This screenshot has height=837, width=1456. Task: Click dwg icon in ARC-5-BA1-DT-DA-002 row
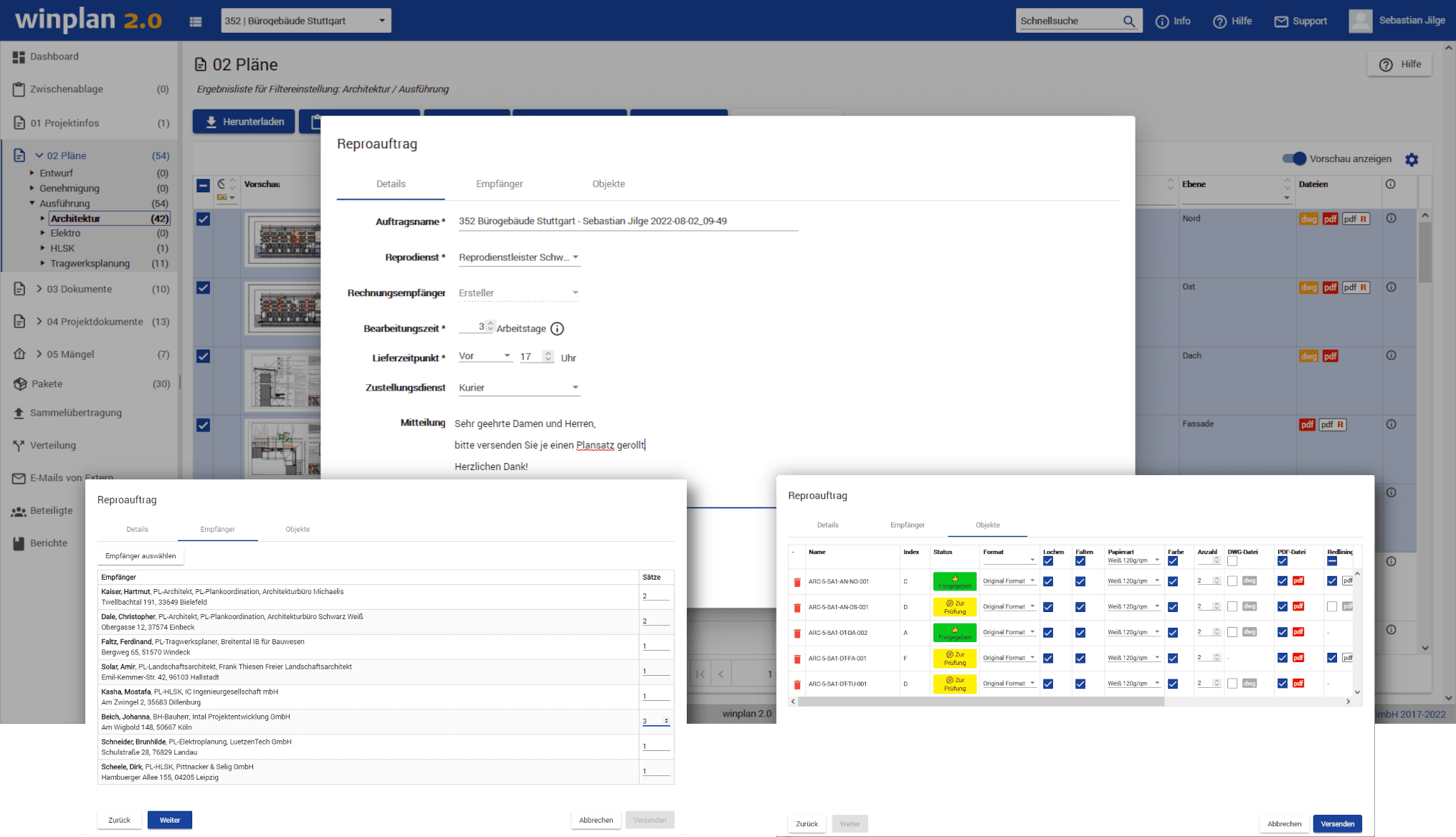tap(1250, 632)
